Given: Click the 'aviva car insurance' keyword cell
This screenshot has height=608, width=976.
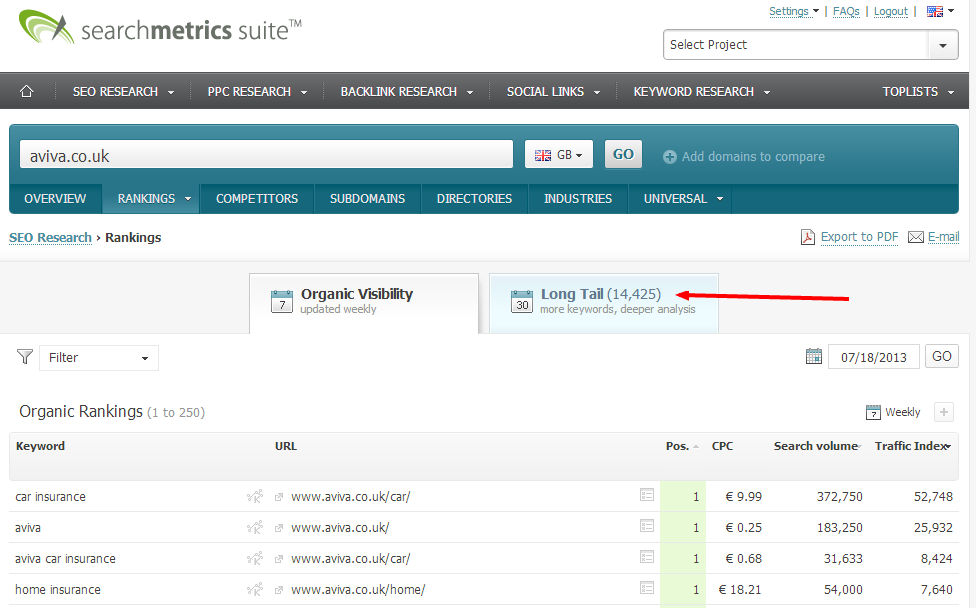Looking at the screenshot, I should pos(65,558).
